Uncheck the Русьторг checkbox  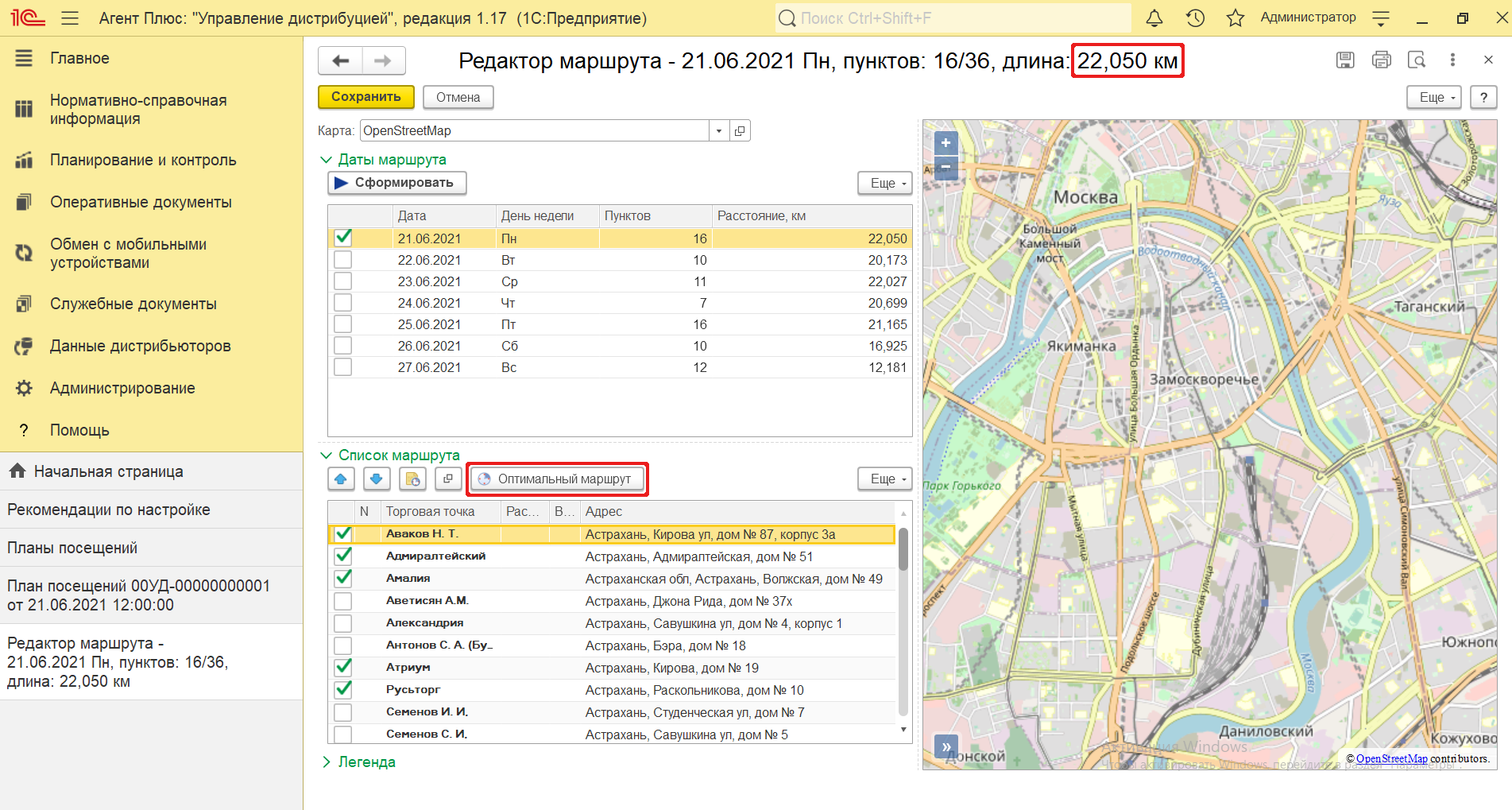pos(342,689)
